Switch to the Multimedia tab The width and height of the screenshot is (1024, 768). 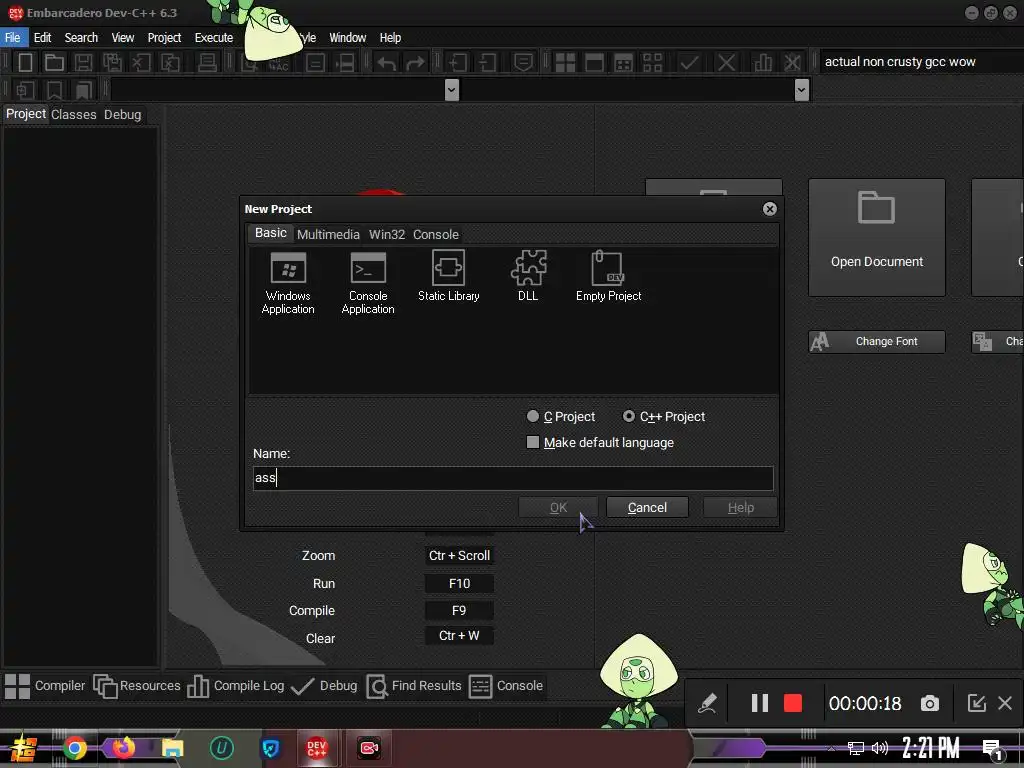point(328,234)
